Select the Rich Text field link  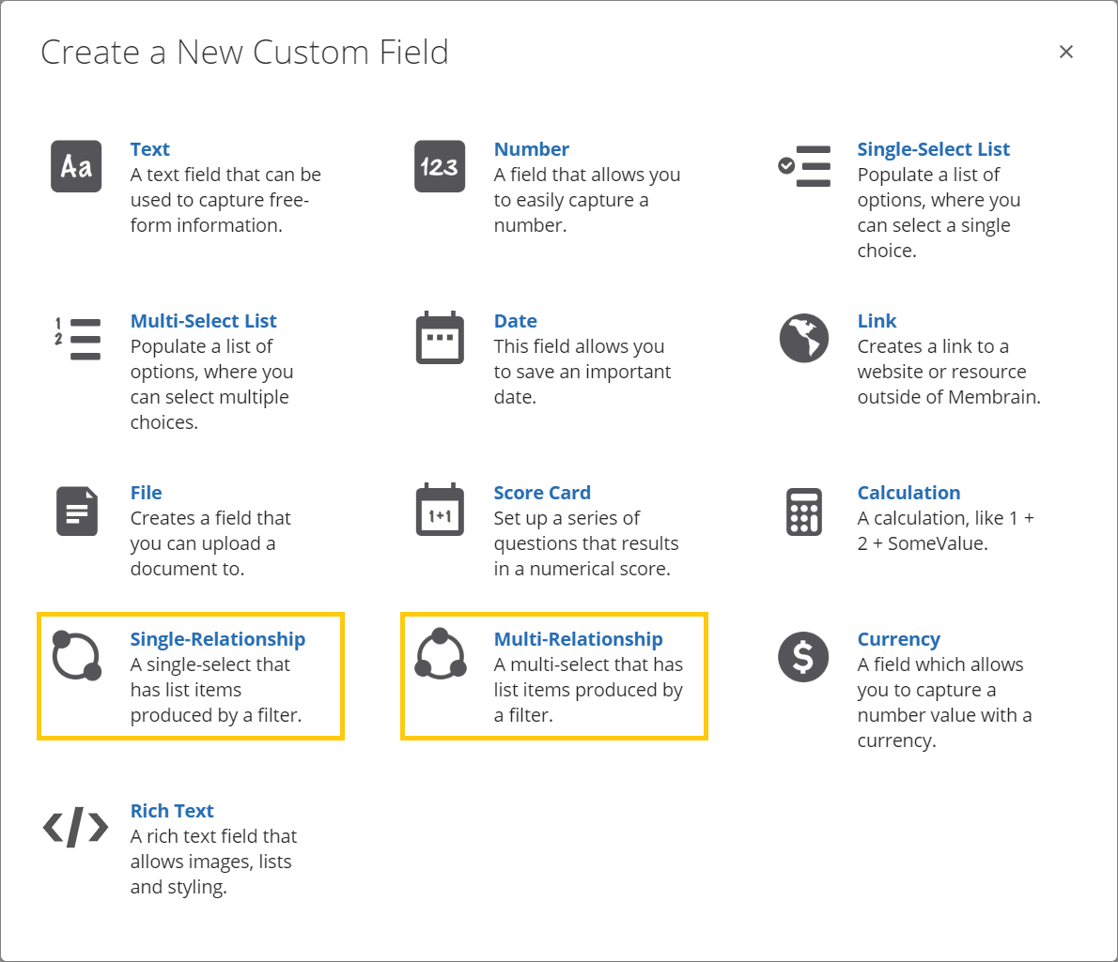pos(172,811)
